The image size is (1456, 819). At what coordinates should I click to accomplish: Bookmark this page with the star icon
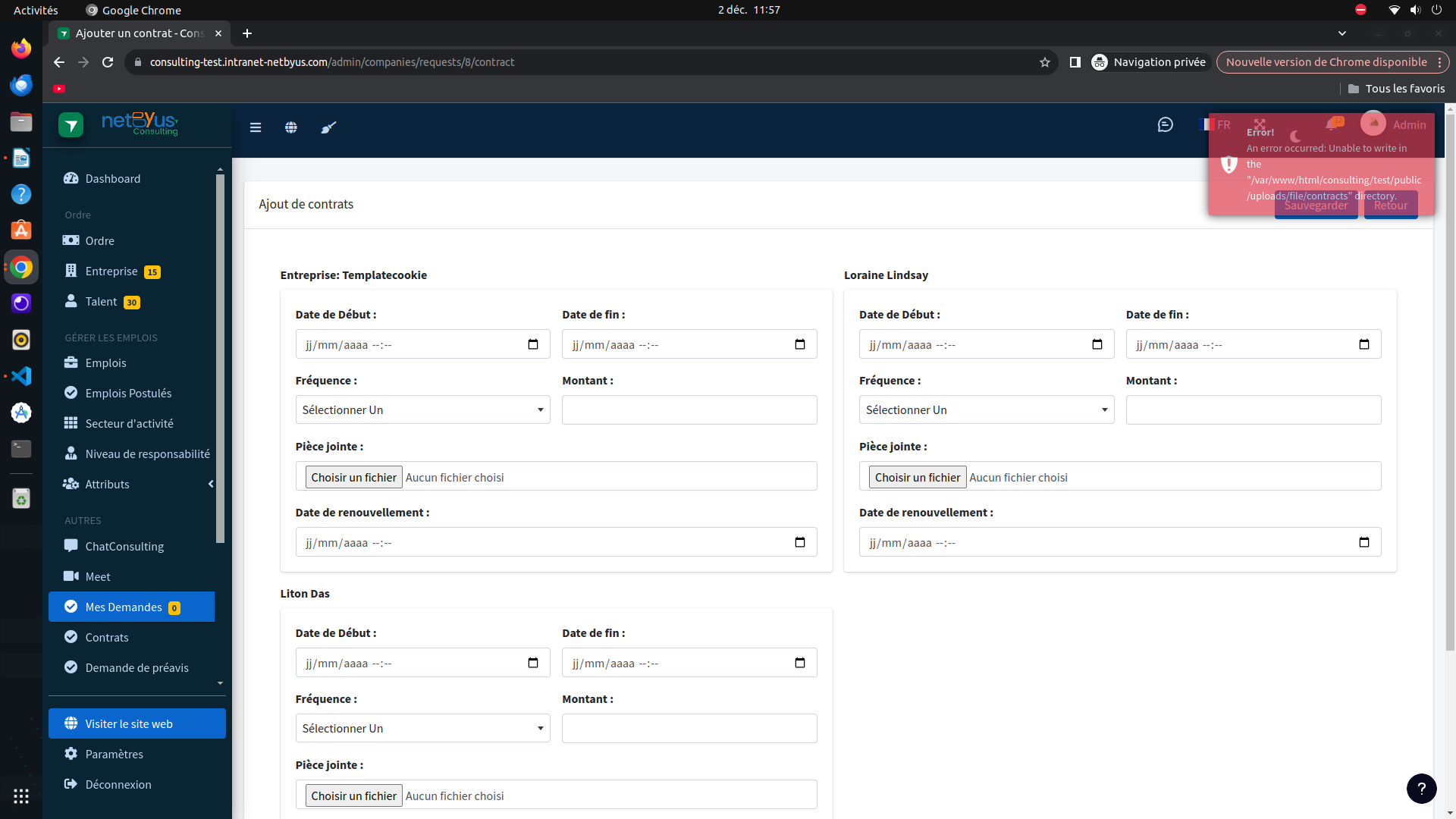pos(1045,62)
